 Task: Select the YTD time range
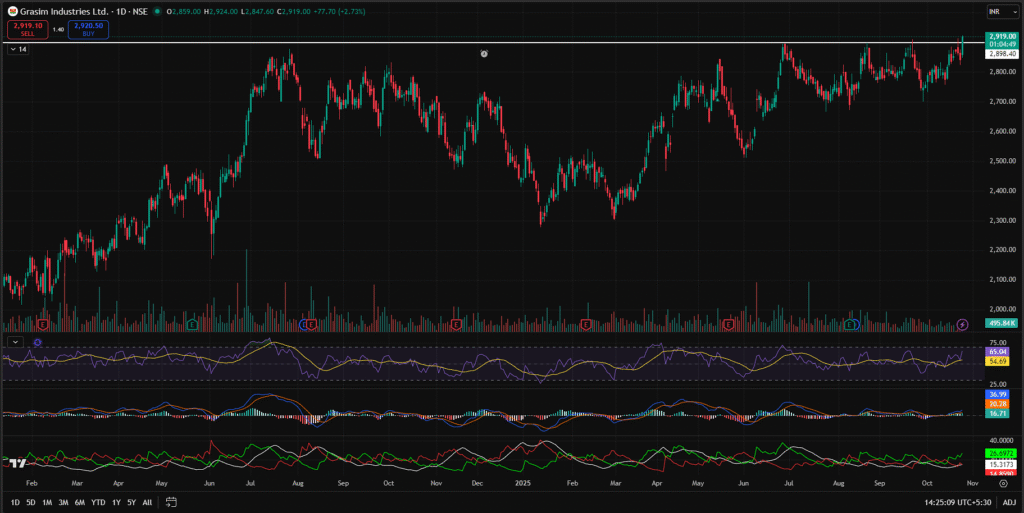pyautogui.click(x=98, y=502)
